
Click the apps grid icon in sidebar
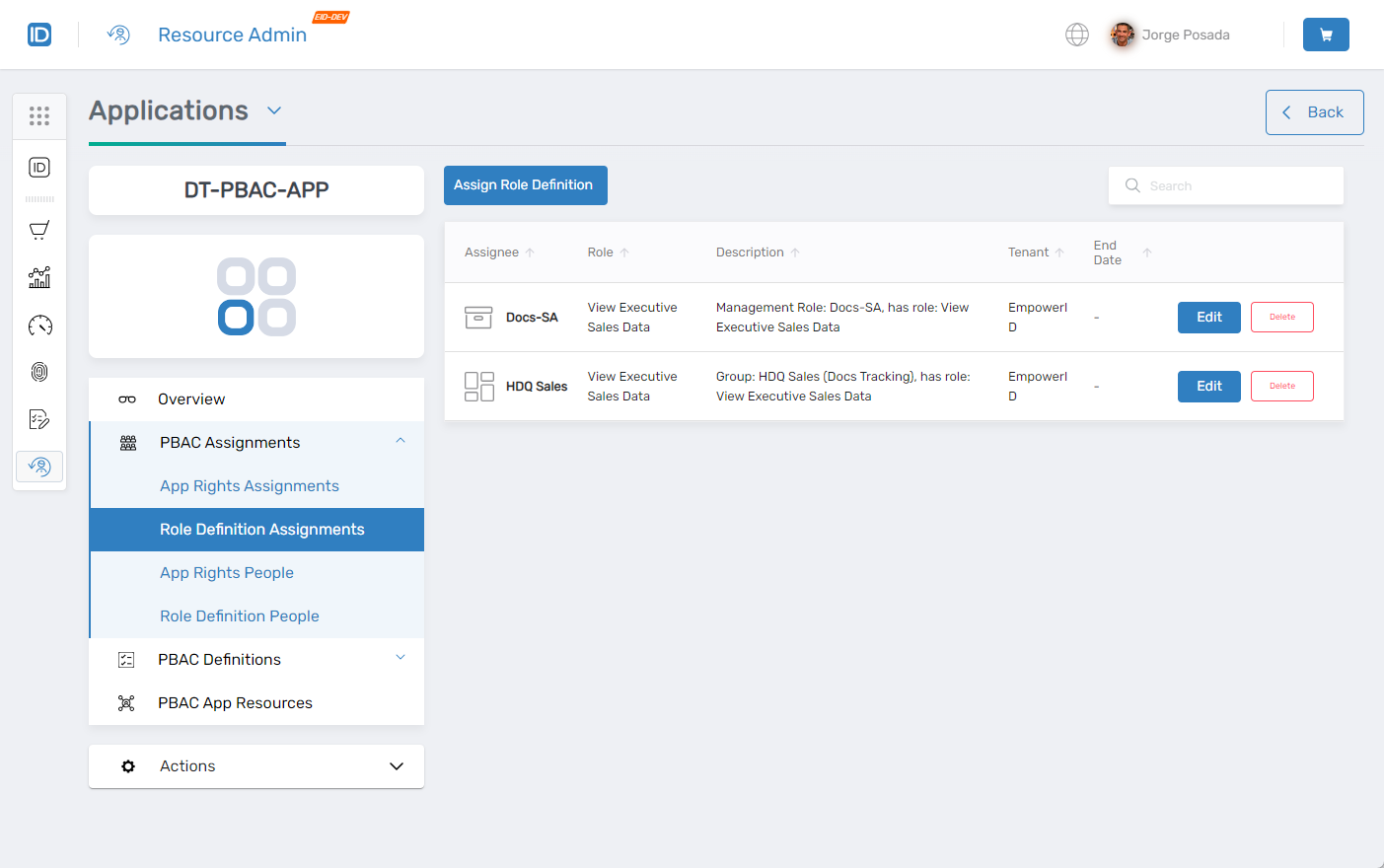point(39,116)
